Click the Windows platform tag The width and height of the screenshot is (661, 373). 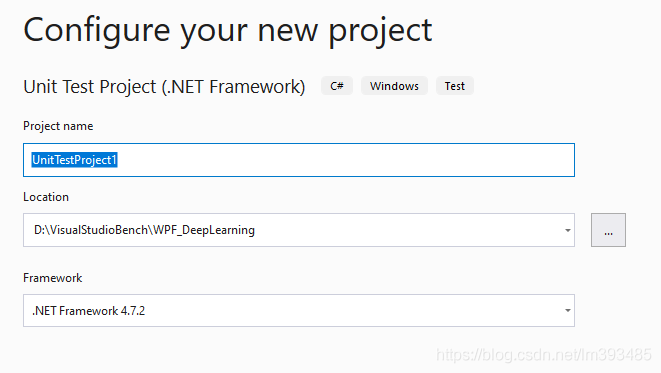(394, 86)
